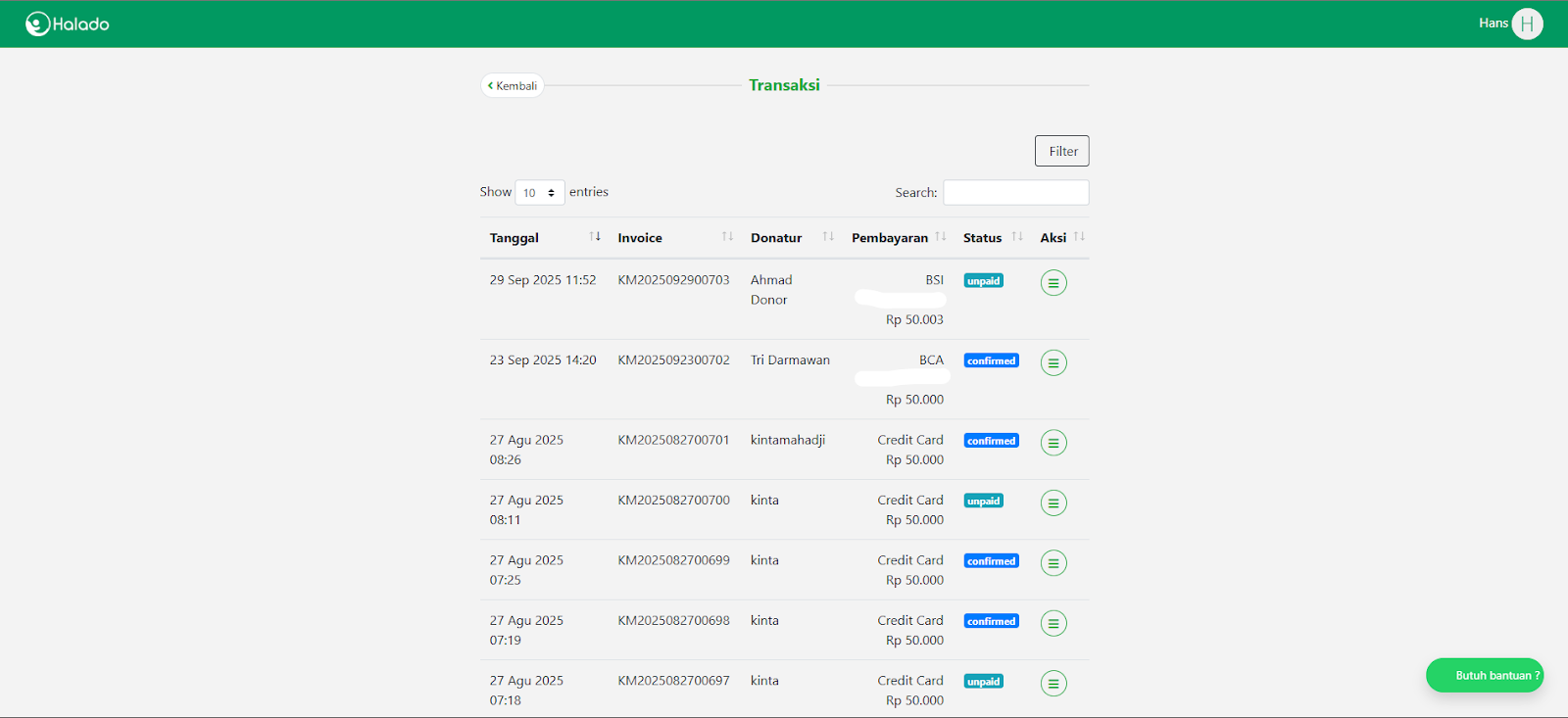Screen dimensions: 1568x718
Task: Open the Butuh bantuan help button
Action: [x=1485, y=675]
